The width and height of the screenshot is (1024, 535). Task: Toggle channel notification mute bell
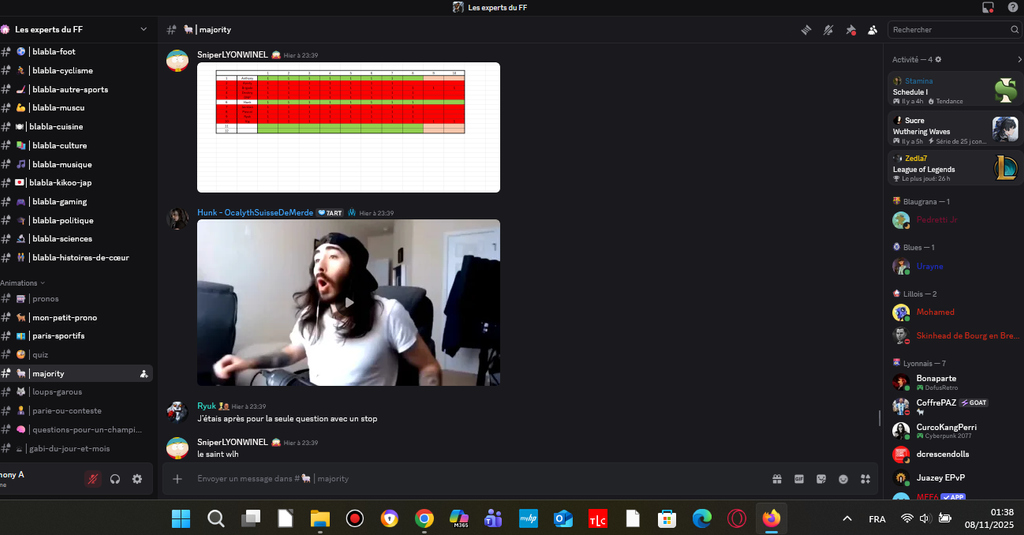pyautogui.click(x=828, y=30)
